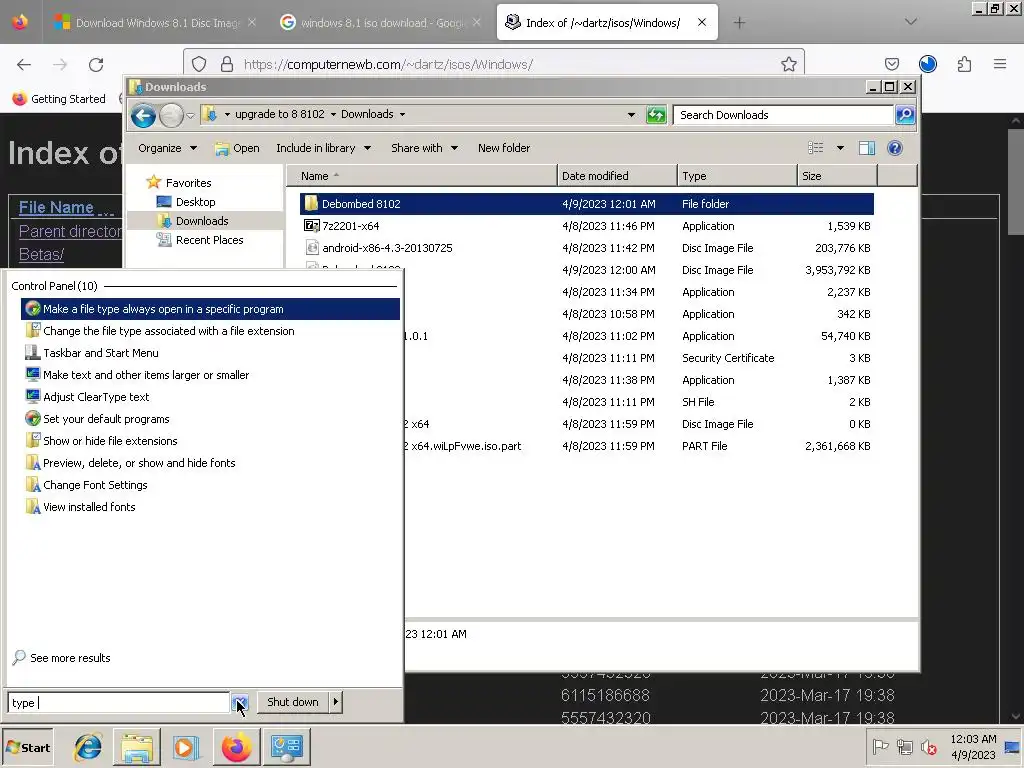Click the muted volume tray icon
1024x768 pixels.
click(x=928, y=746)
